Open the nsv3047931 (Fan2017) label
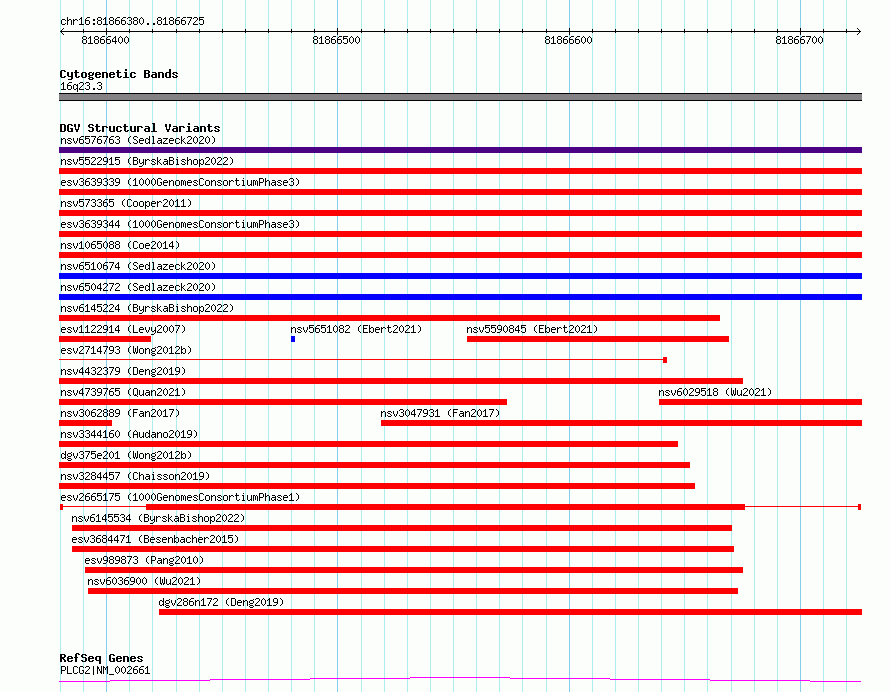The height and width of the screenshot is (692, 890). (x=440, y=413)
